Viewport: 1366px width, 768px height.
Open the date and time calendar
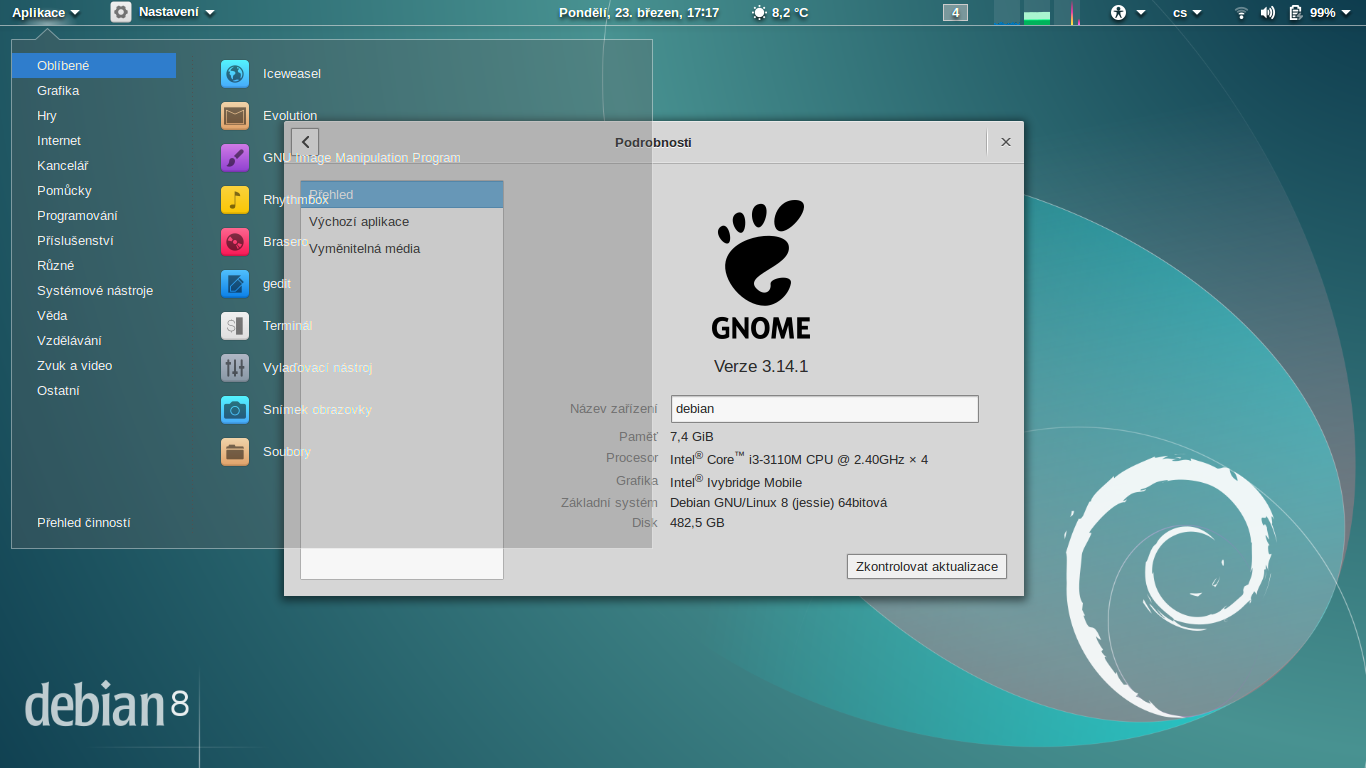pyautogui.click(x=641, y=13)
